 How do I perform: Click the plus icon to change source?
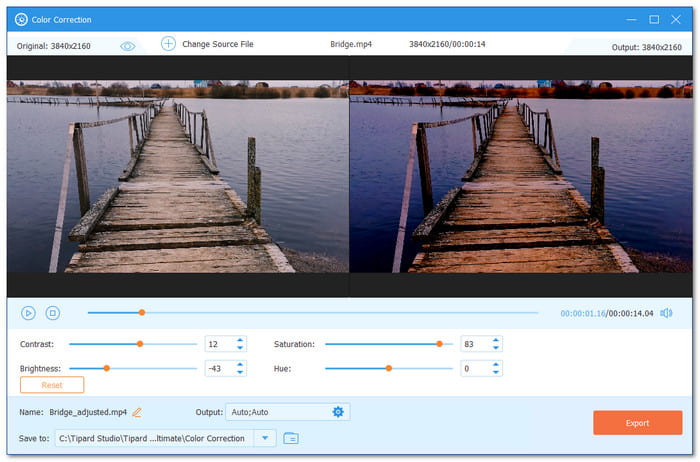168,44
